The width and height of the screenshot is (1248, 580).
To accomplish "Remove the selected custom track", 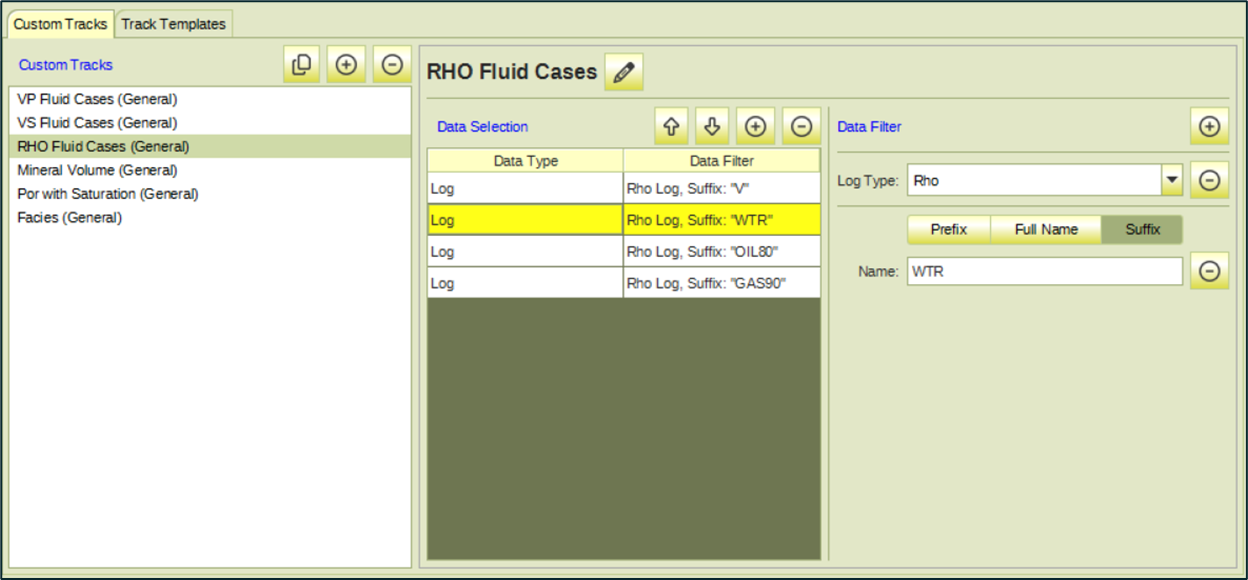I will (x=392, y=65).
